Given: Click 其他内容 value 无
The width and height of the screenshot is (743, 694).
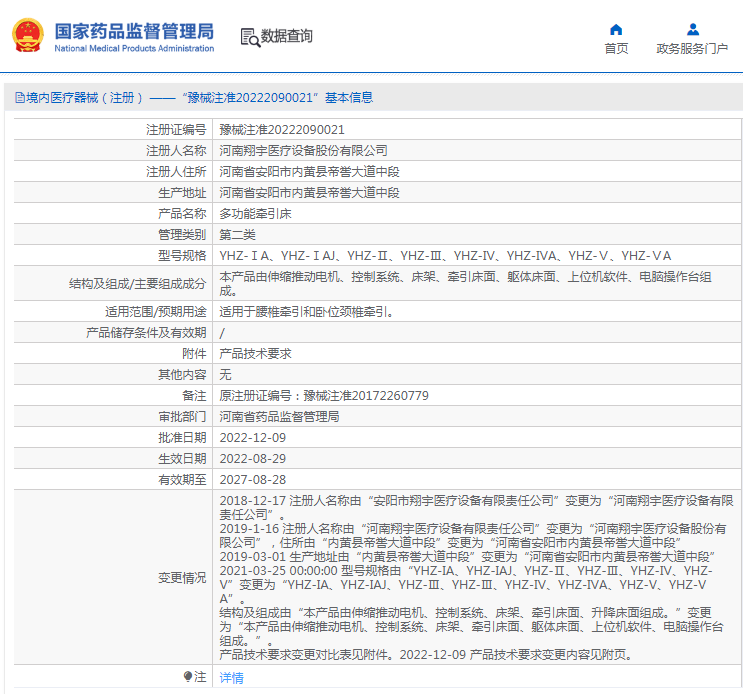Looking at the screenshot, I should coord(225,375).
